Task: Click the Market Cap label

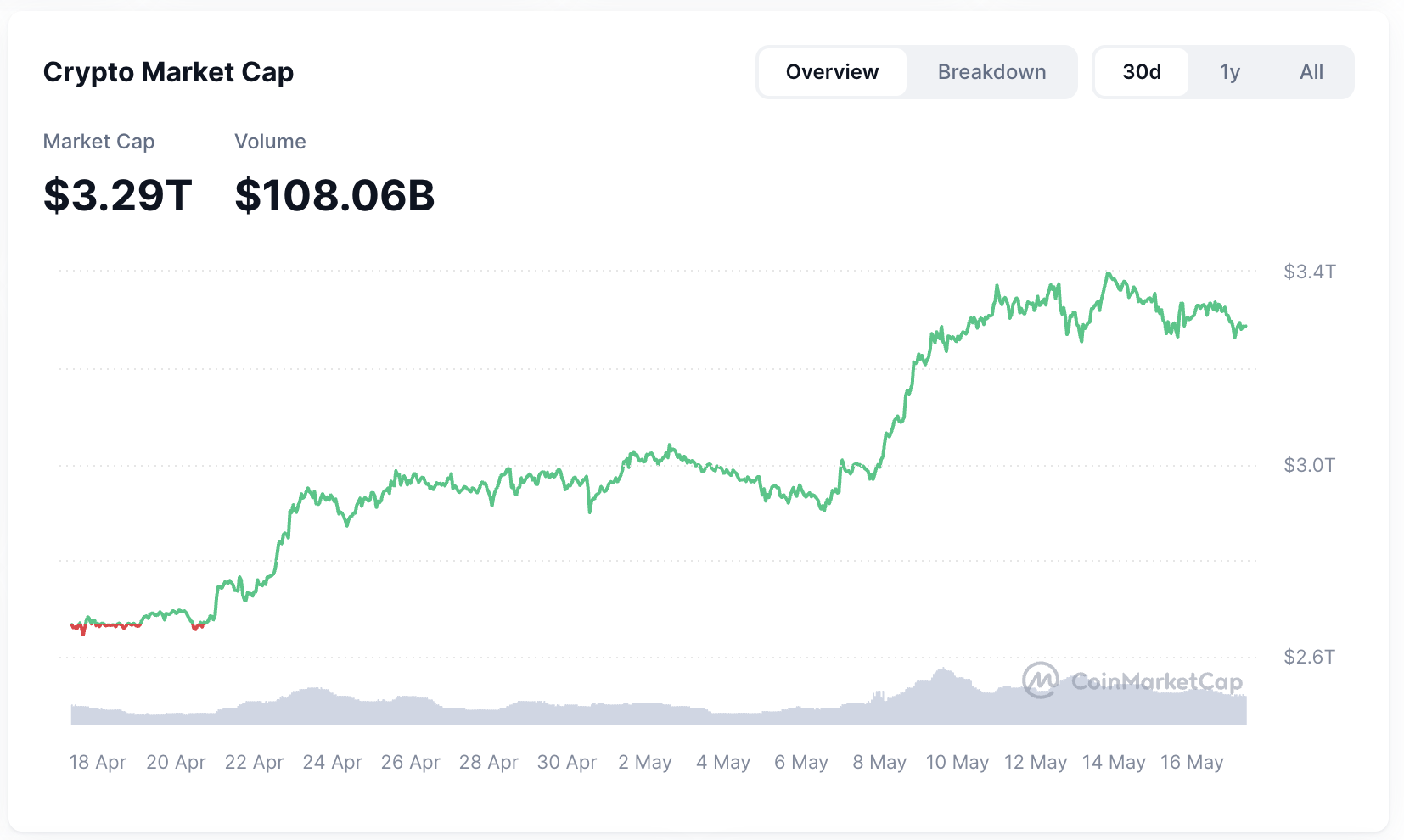Action: click(x=98, y=142)
